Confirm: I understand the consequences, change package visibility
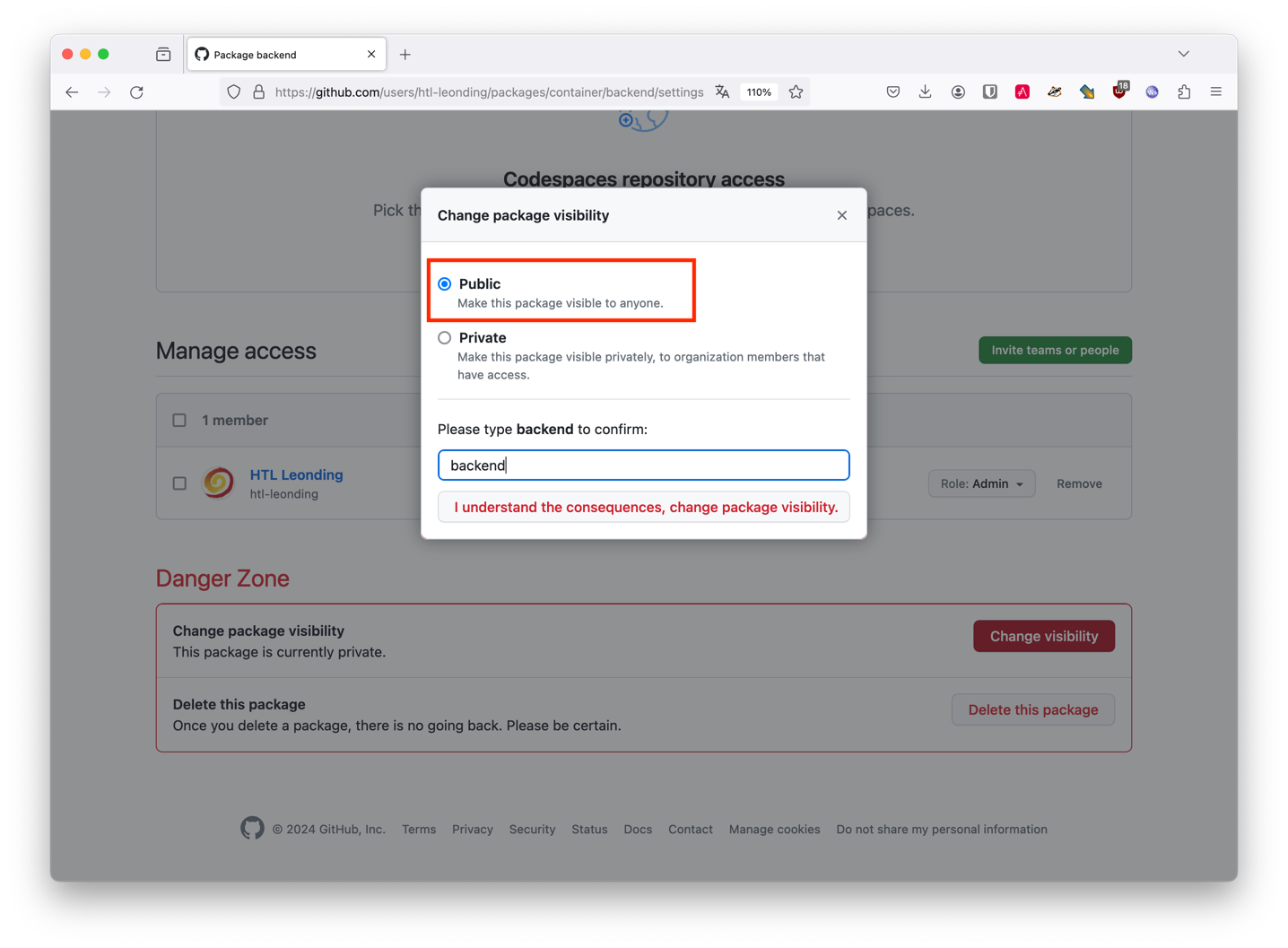This screenshot has height=948, width=1288. tap(643, 507)
